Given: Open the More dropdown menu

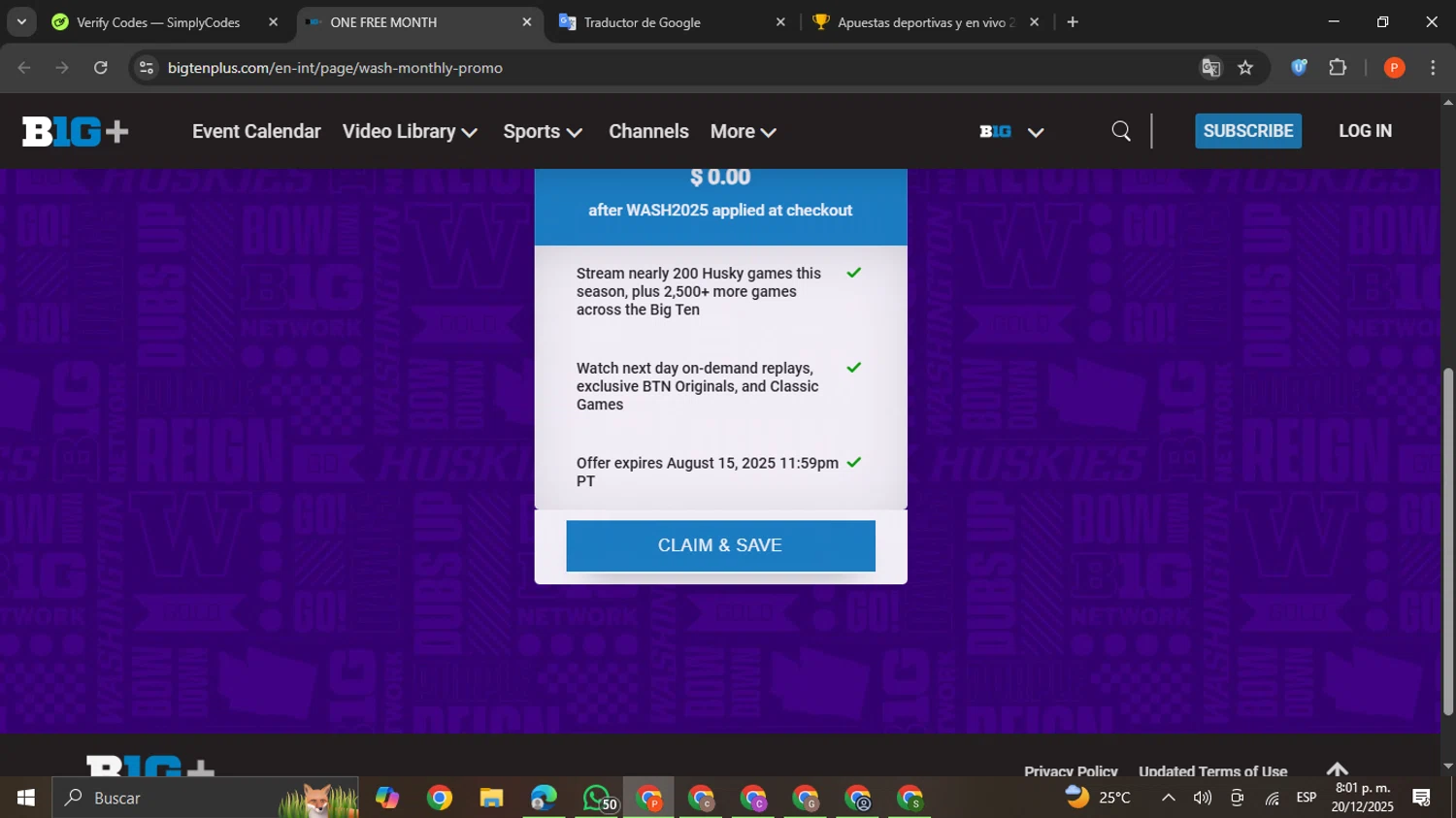Looking at the screenshot, I should click(743, 131).
